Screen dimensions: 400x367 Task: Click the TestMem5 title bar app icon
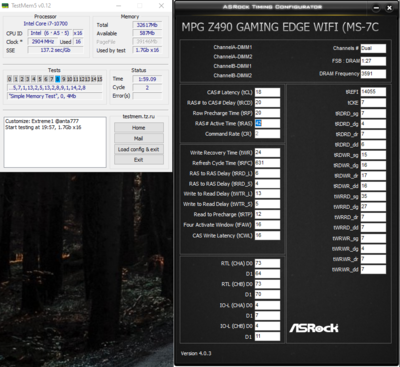click(x=5, y=6)
